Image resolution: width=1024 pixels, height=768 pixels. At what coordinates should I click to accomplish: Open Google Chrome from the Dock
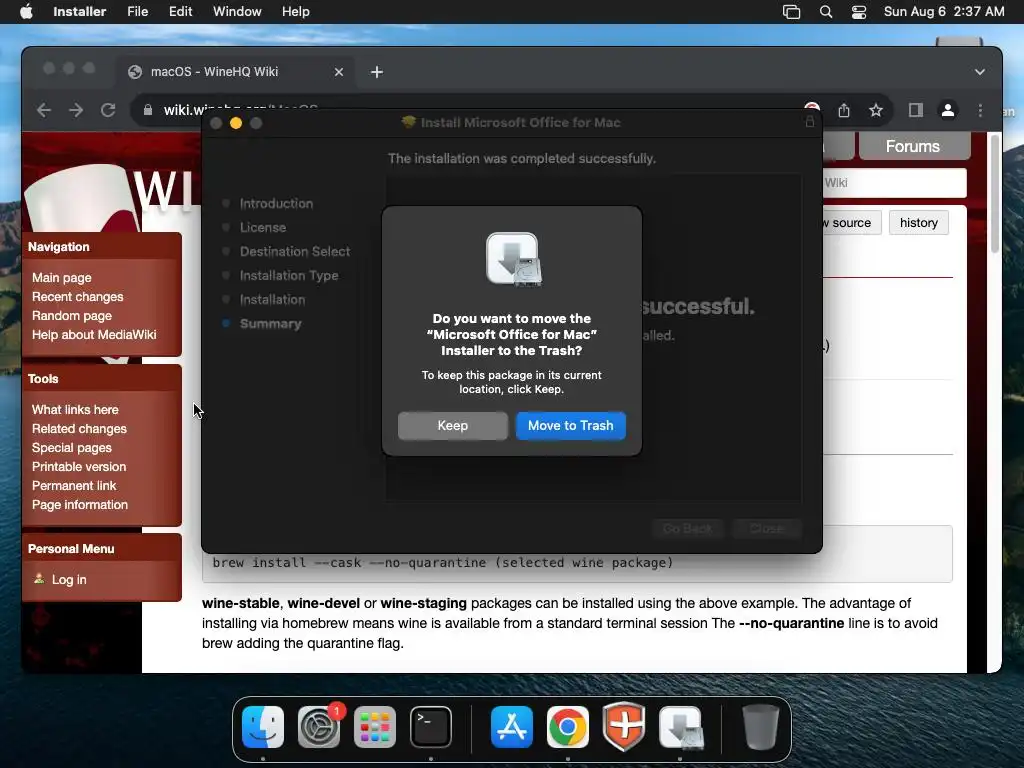click(568, 727)
